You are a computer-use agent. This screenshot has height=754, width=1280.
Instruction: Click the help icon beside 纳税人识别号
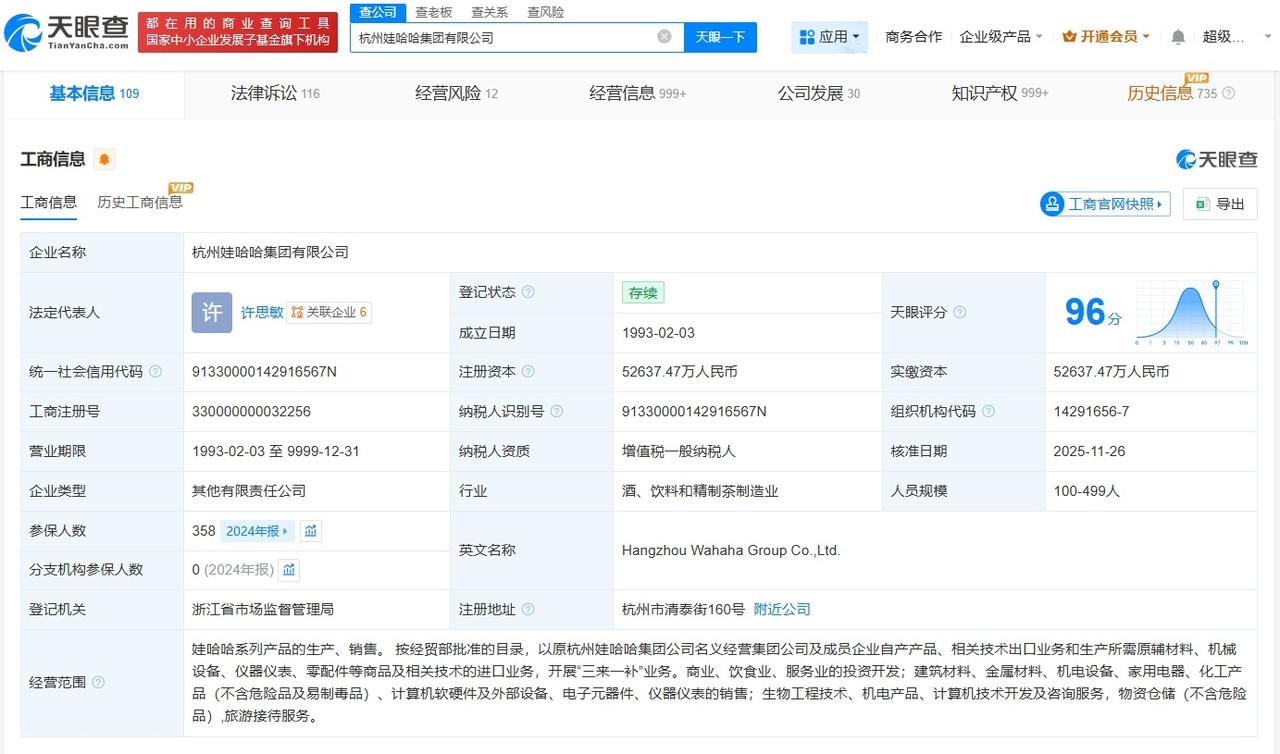(556, 411)
